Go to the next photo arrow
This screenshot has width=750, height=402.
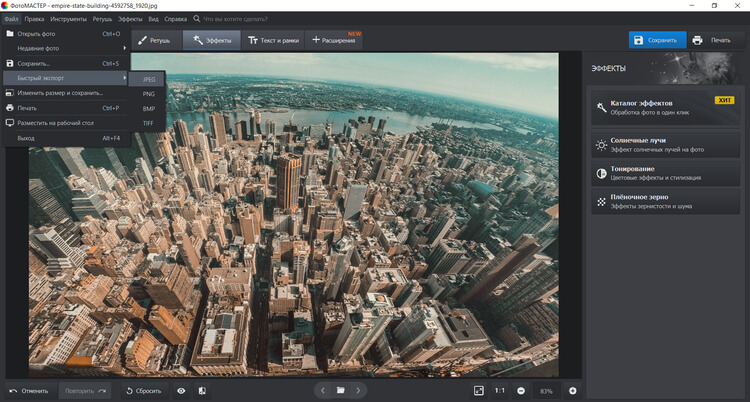coord(359,390)
